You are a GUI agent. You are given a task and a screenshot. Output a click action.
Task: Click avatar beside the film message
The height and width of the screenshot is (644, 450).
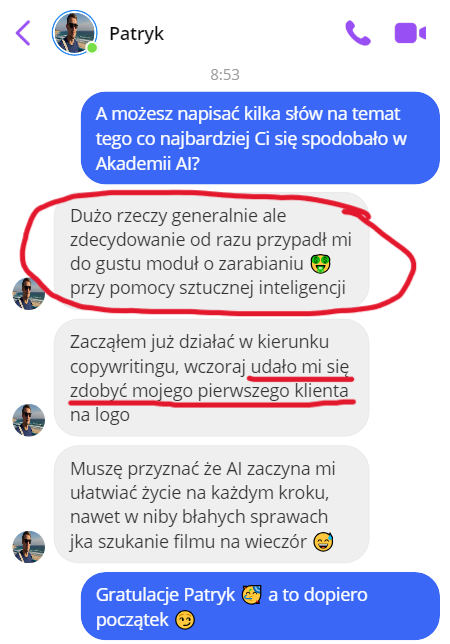(x=28, y=547)
